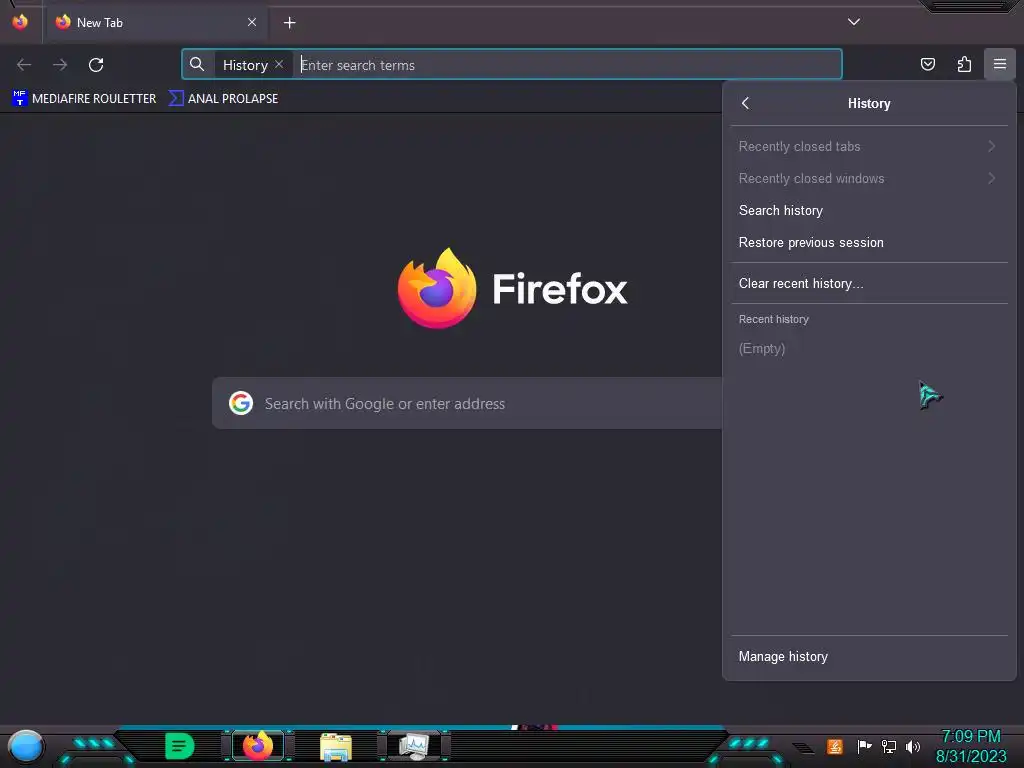
Task: Click the Recent history label
Action: coord(773,319)
